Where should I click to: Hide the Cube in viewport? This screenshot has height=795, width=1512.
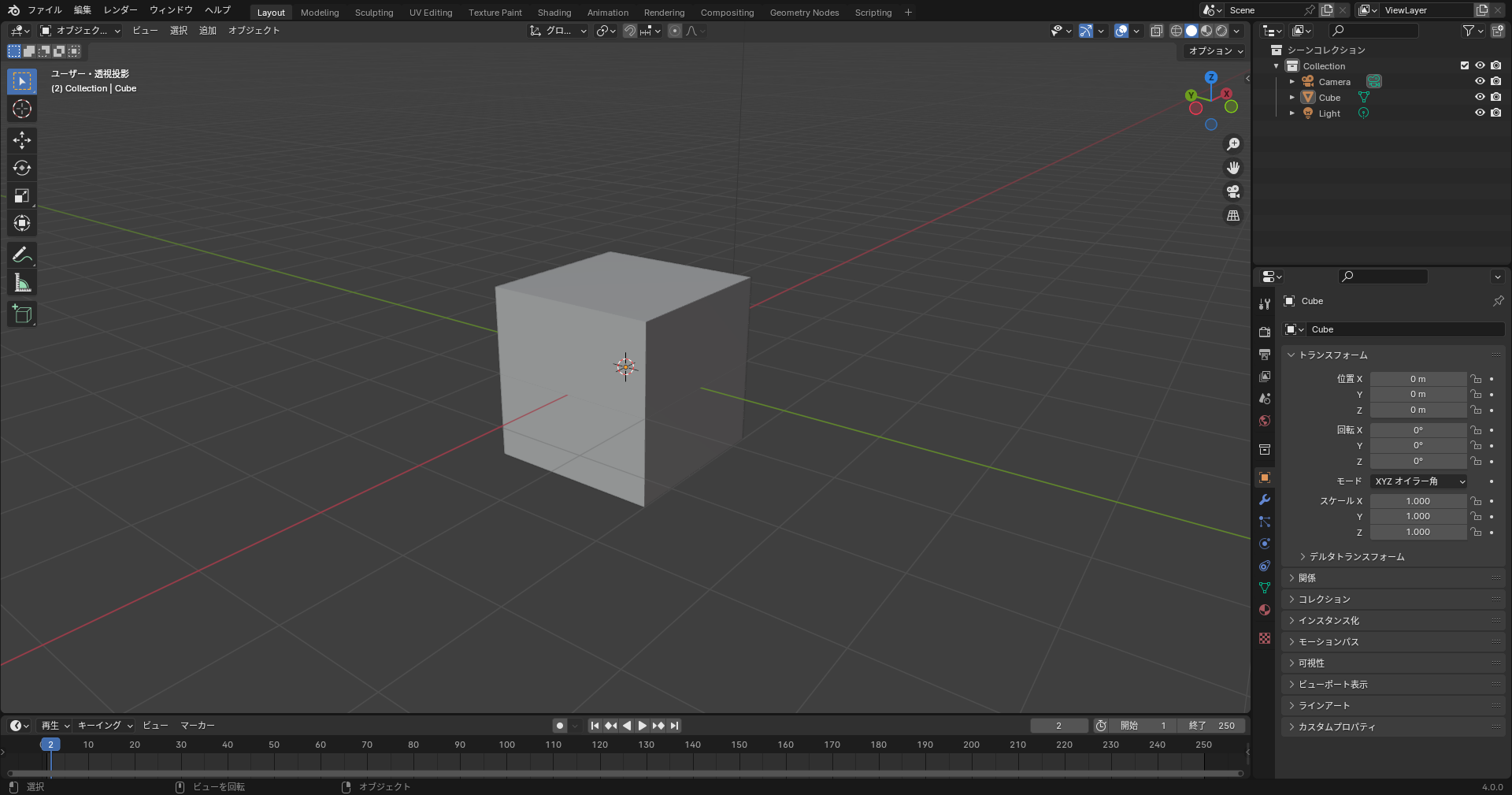tap(1480, 97)
